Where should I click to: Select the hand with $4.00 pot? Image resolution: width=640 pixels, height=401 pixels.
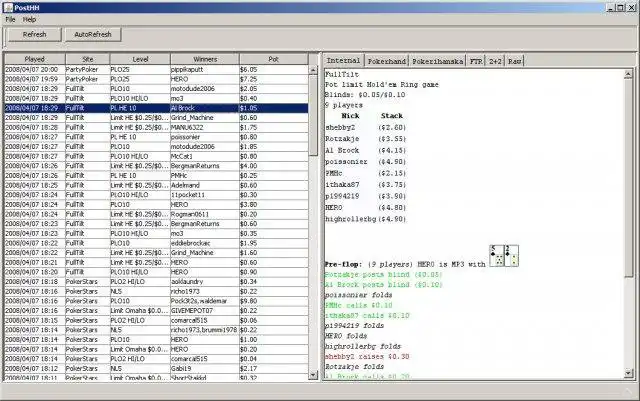click(x=156, y=166)
